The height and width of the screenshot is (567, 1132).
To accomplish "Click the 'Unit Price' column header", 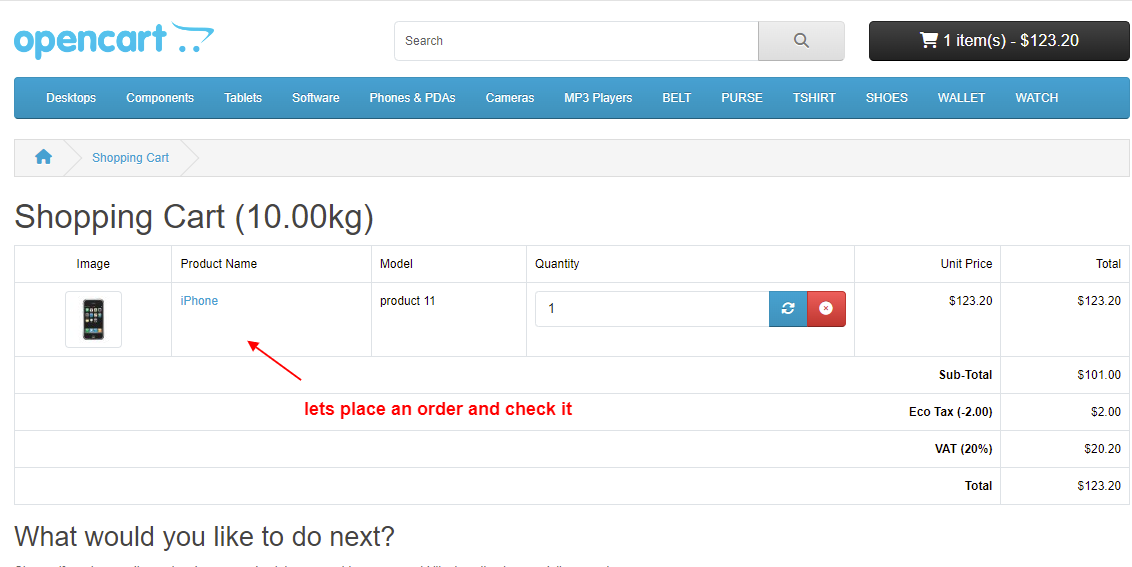I will pyautogui.click(x=966, y=264).
